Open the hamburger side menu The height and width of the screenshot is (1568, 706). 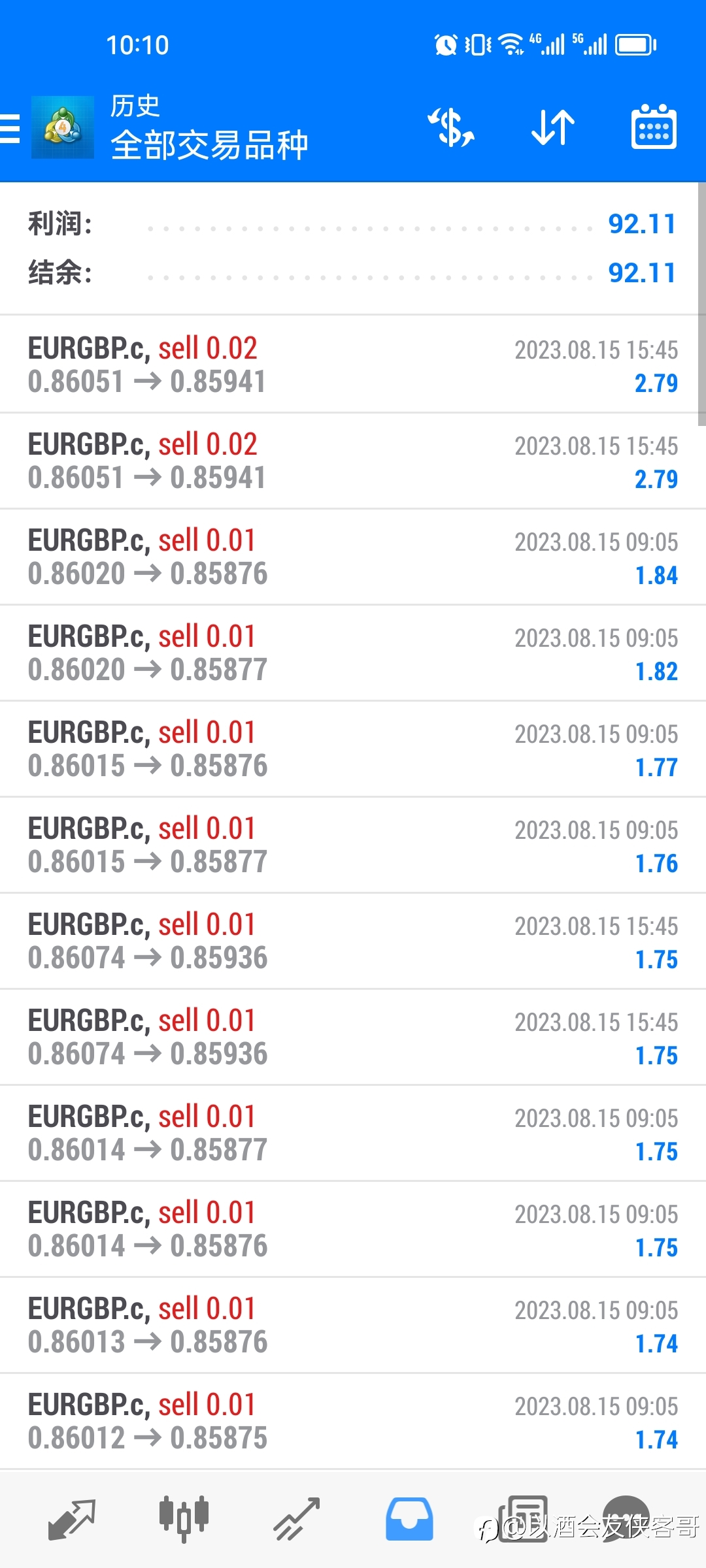[10, 128]
